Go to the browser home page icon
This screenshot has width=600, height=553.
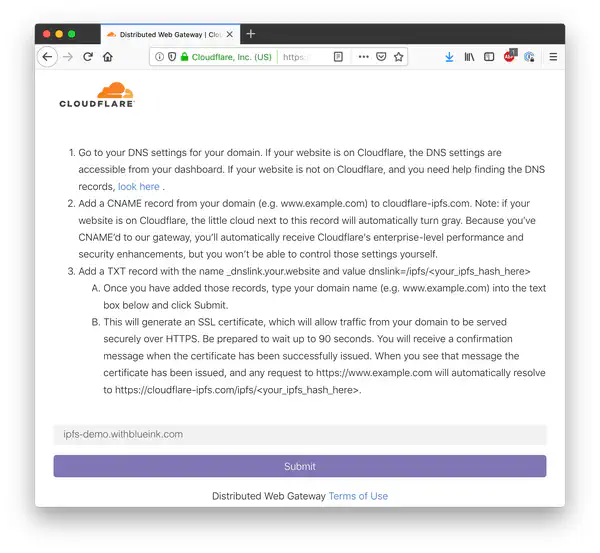click(108, 57)
